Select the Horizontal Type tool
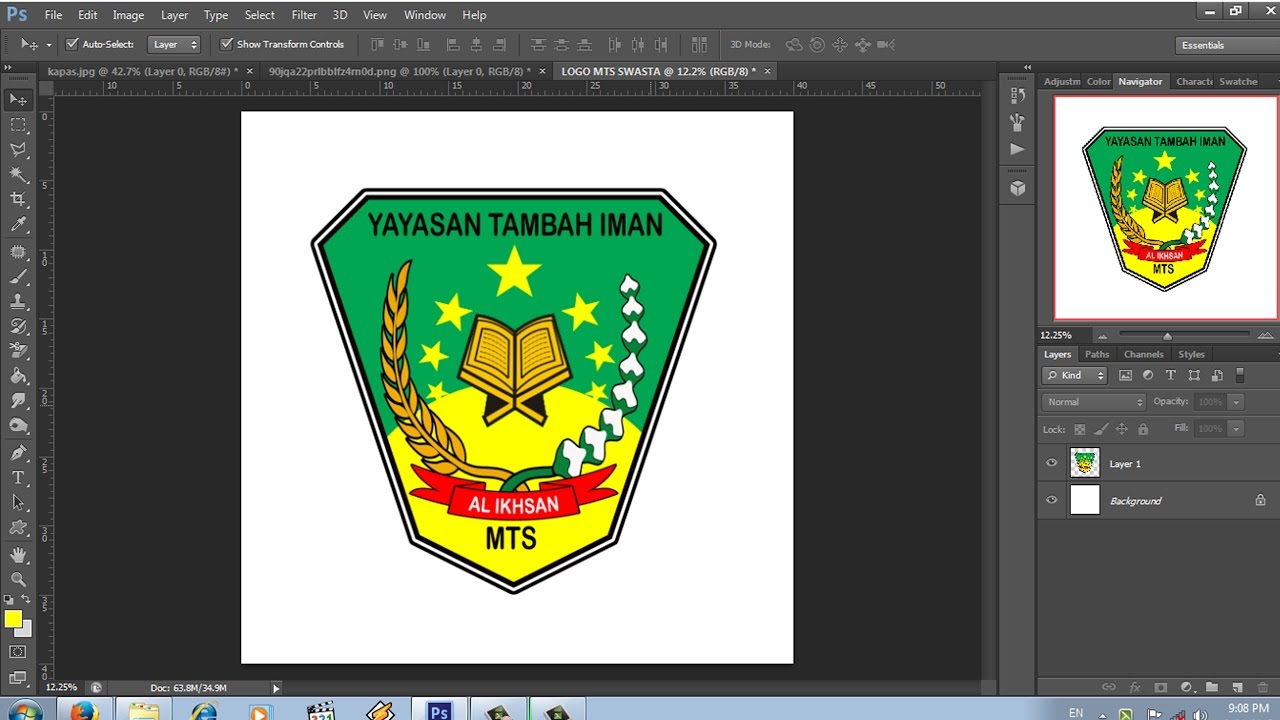This screenshot has height=720, width=1280. click(x=18, y=478)
